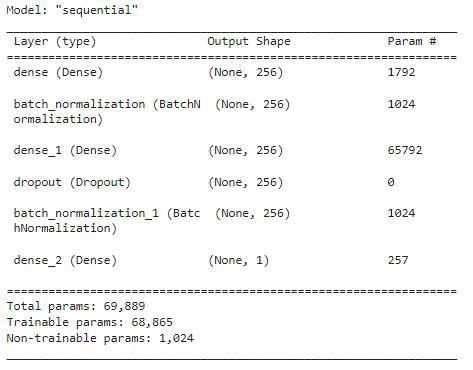Click the 65792 parameter value
Screen dimensions: 473x370
point(405,150)
